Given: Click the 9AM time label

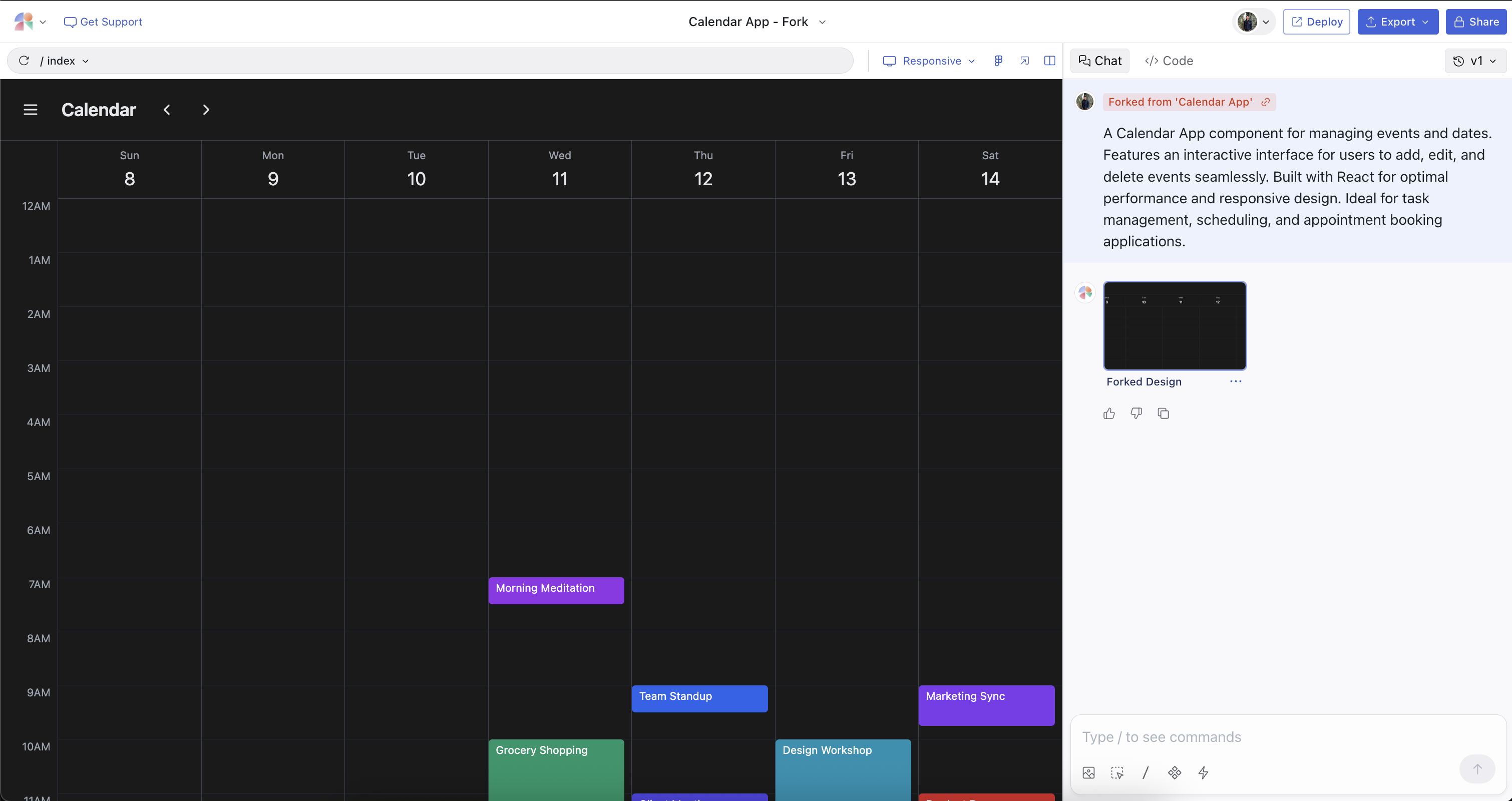Looking at the screenshot, I should tap(39, 692).
